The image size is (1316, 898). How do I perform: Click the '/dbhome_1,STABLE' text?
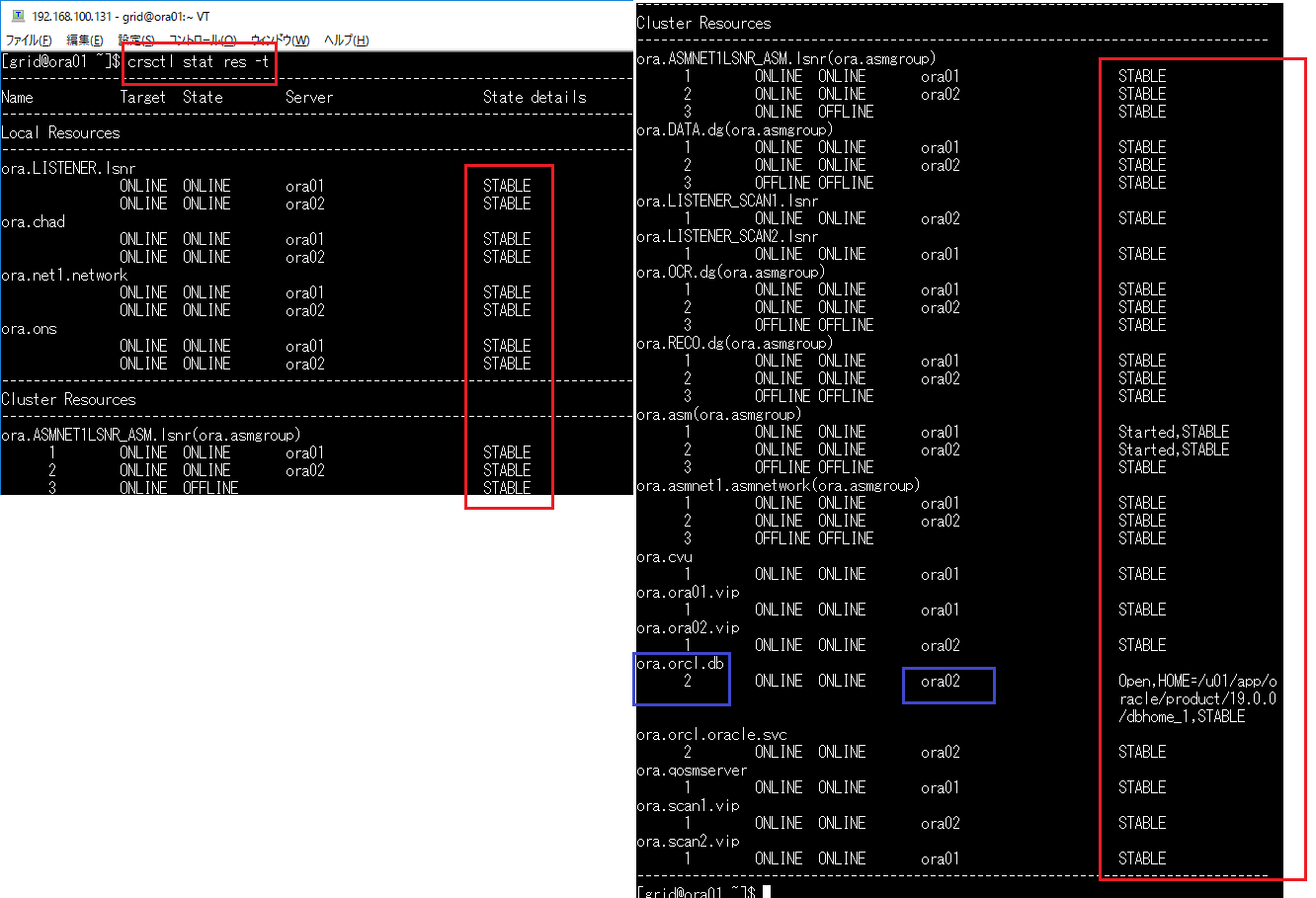pyautogui.click(x=1182, y=715)
